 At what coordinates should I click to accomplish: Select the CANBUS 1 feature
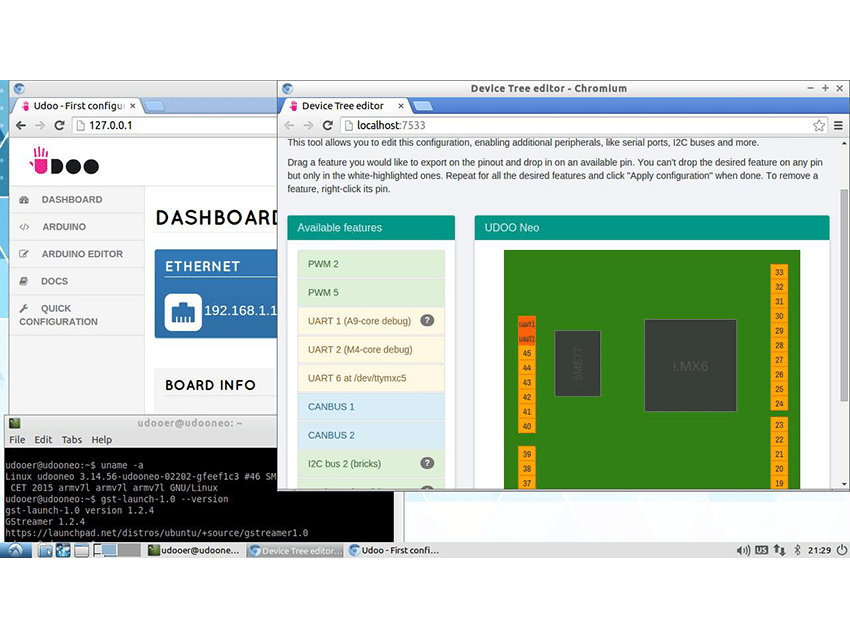[x=371, y=407]
